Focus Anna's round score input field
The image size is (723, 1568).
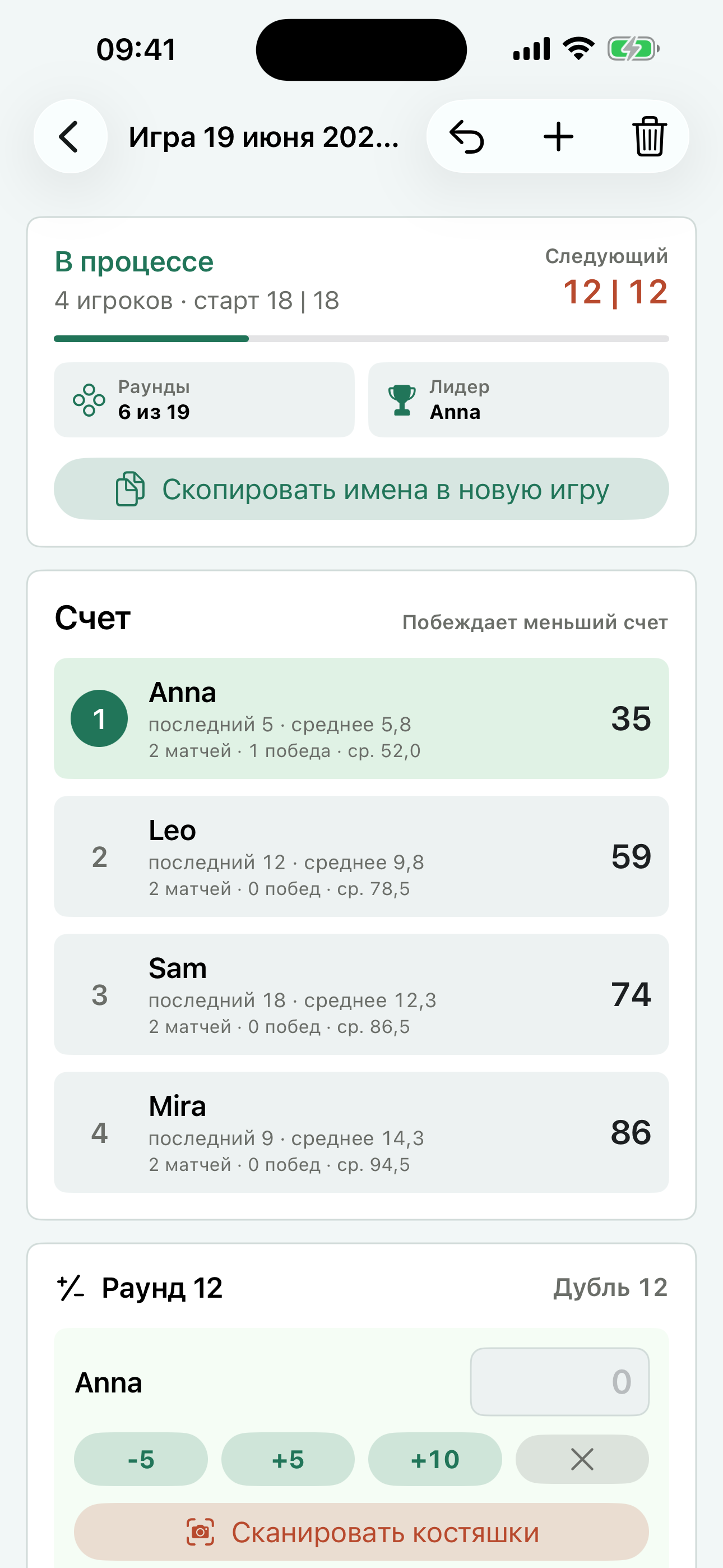tap(559, 1382)
